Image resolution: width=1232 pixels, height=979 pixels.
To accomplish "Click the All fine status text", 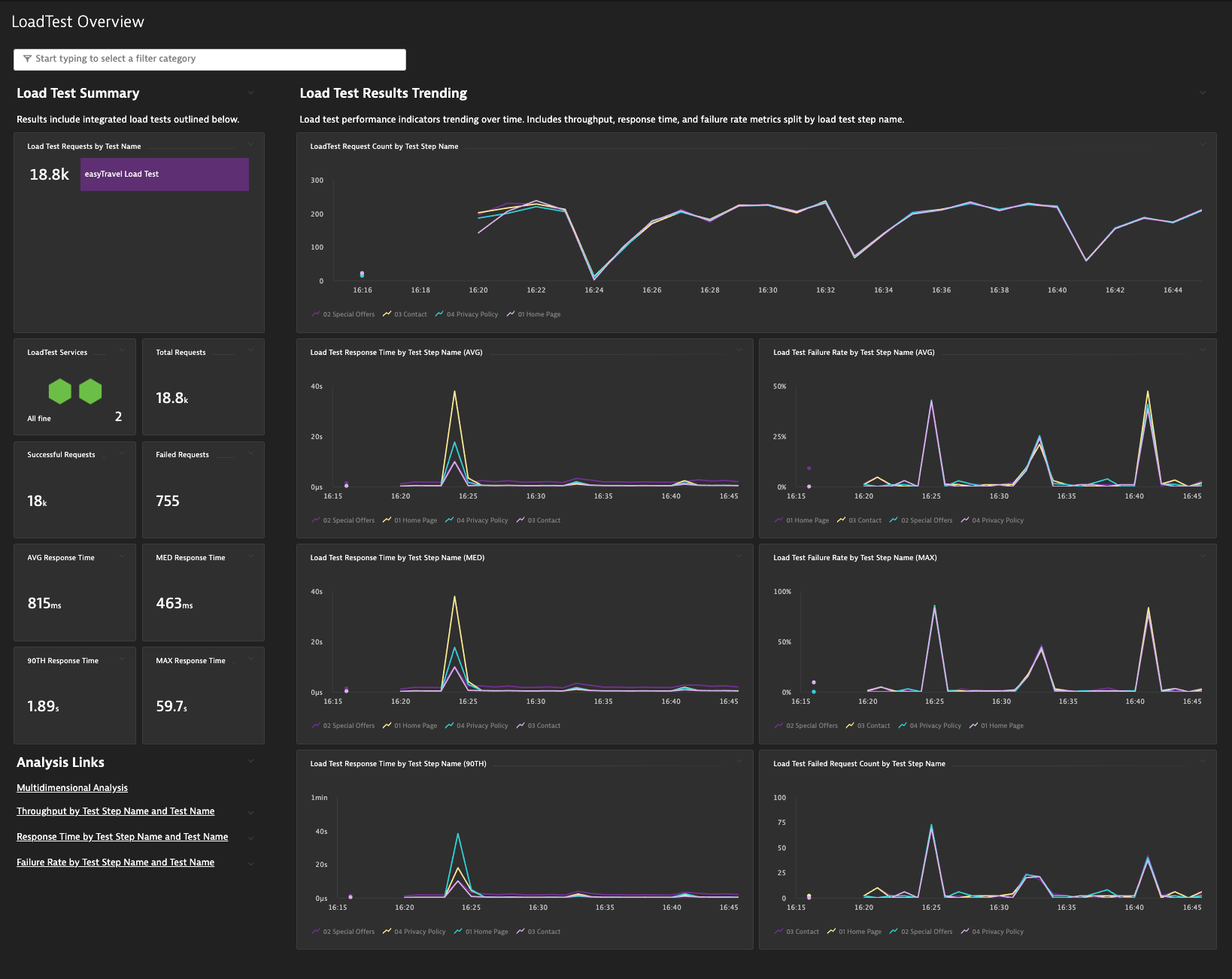I will point(39,419).
